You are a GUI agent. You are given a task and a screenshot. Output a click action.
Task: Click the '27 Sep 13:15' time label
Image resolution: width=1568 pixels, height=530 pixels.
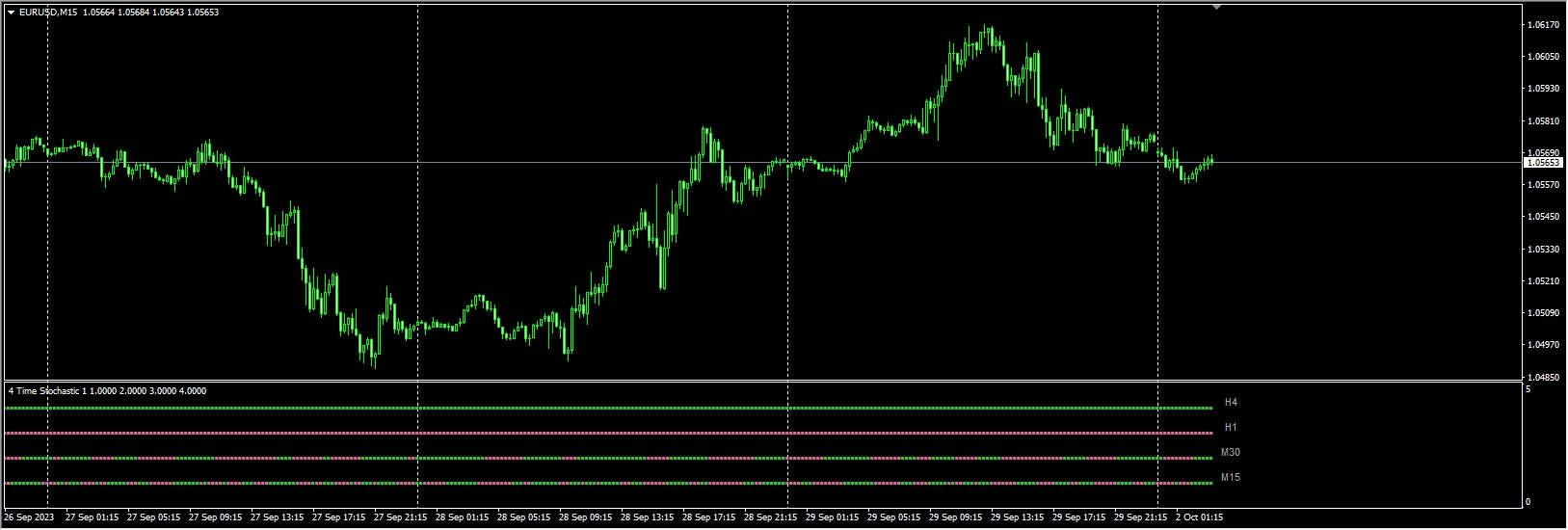pyautogui.click(x=277, y=517)
